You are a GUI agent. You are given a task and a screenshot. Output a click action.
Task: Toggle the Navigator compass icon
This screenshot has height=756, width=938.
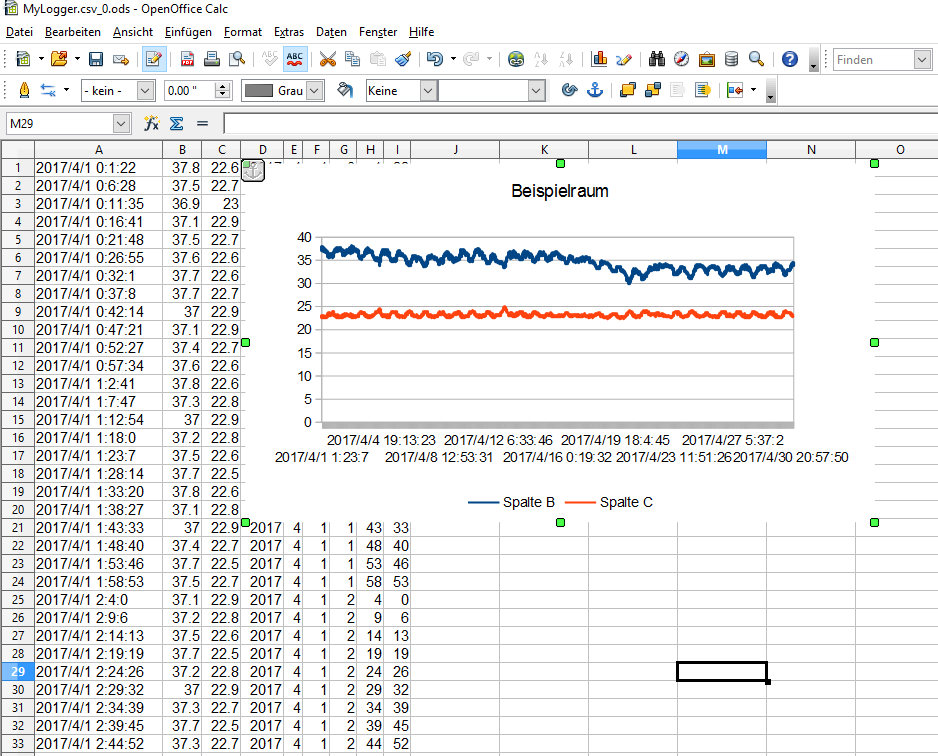click(681, 59)
